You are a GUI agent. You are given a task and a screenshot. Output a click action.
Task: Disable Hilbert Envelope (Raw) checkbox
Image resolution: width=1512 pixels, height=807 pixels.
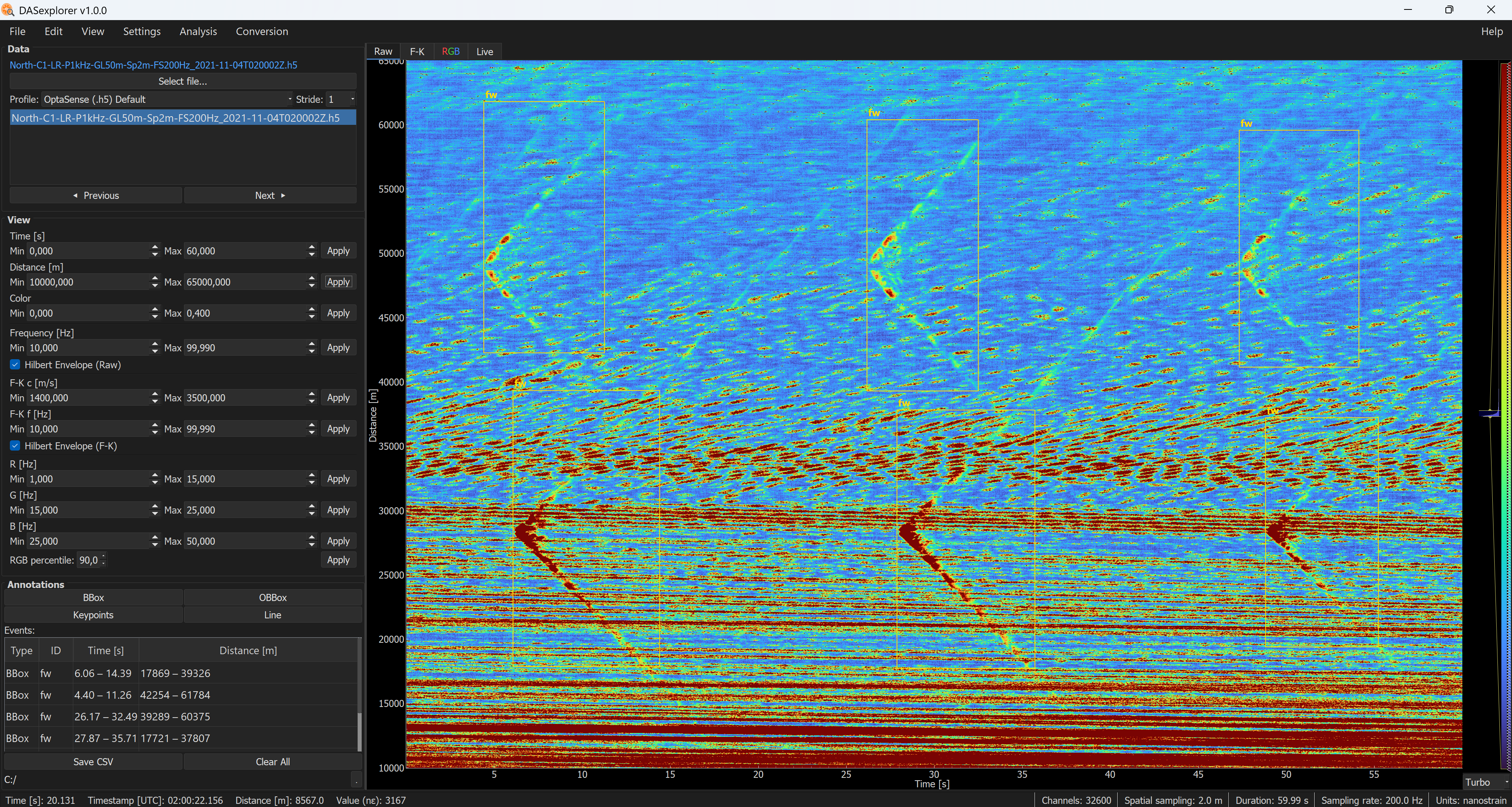click(x=15, y=364)
